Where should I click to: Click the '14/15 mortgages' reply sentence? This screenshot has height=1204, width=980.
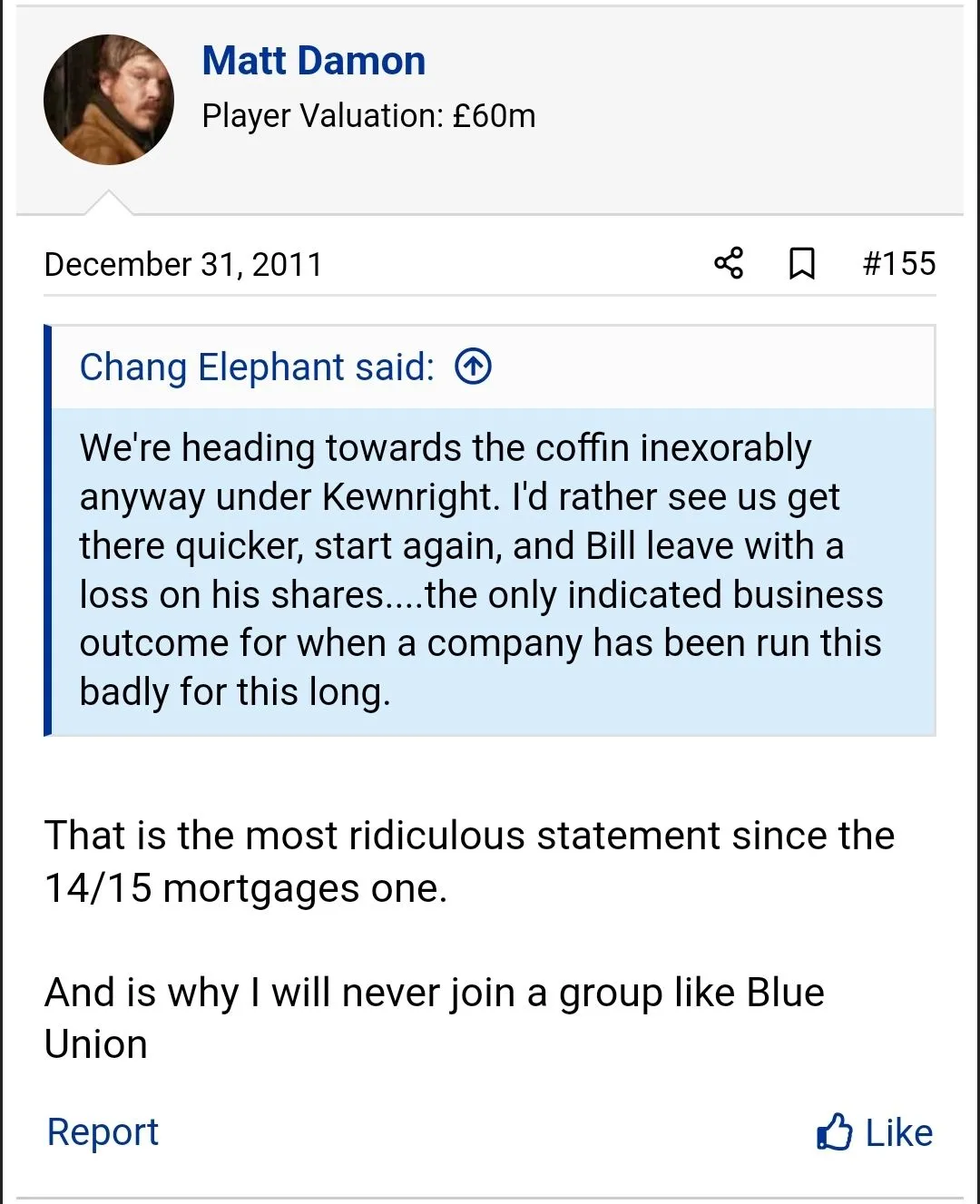(x=468, y=861)
